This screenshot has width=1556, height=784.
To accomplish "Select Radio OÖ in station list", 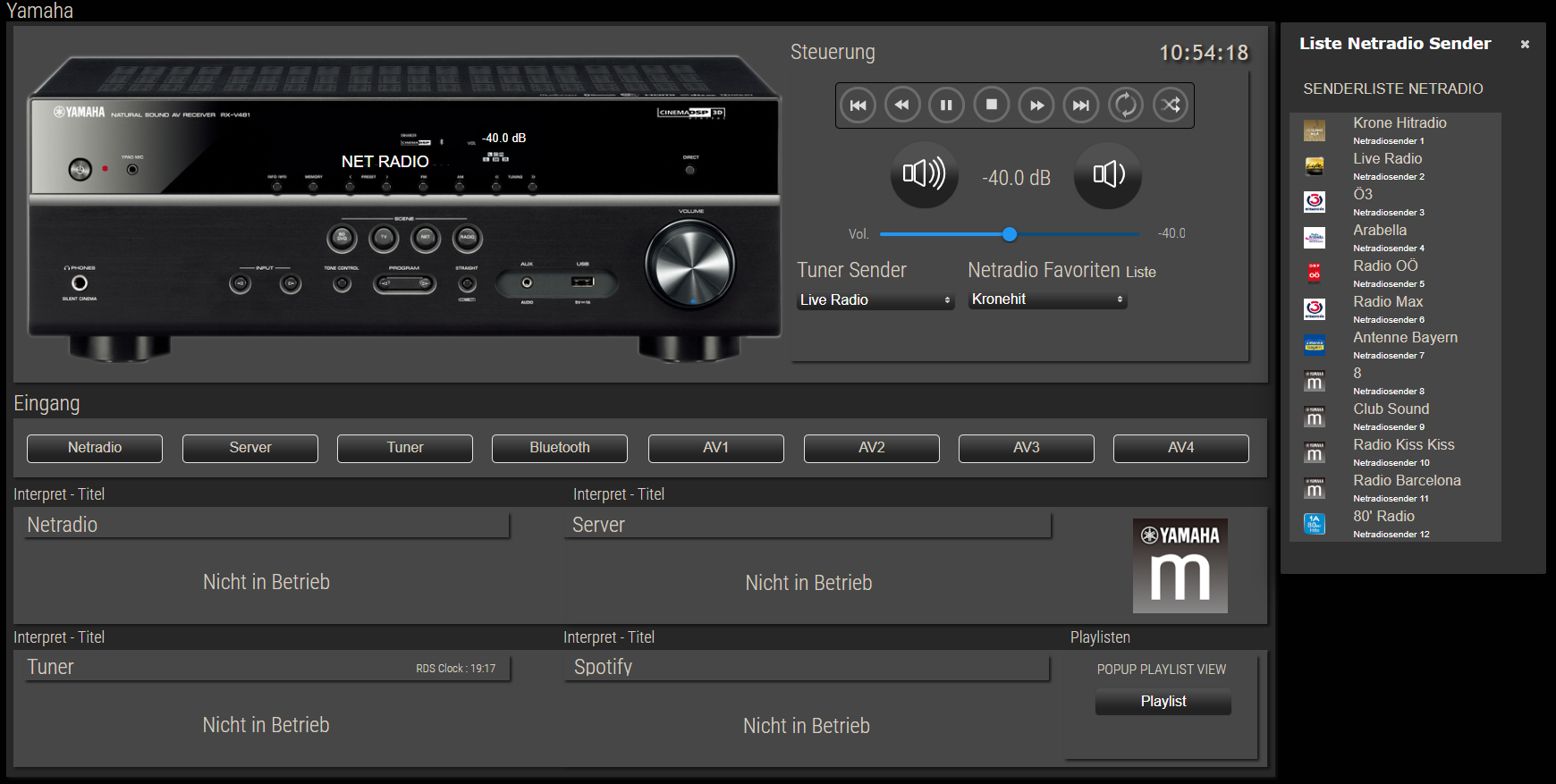I will (1385, 266).
